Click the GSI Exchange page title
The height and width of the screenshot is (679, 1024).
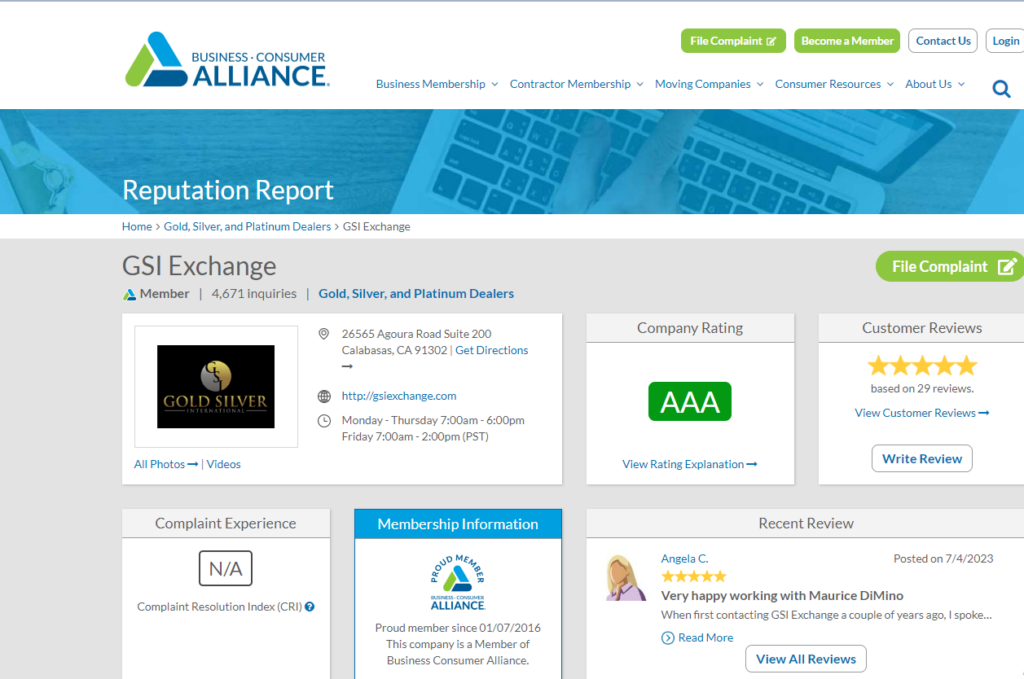coord(199,266)
